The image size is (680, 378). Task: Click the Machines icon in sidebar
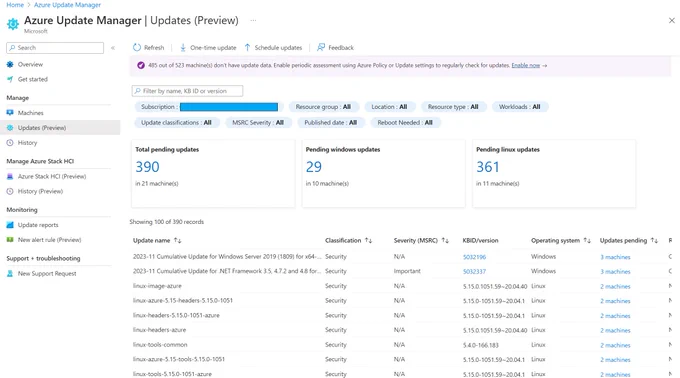click(x=10, y=113)
